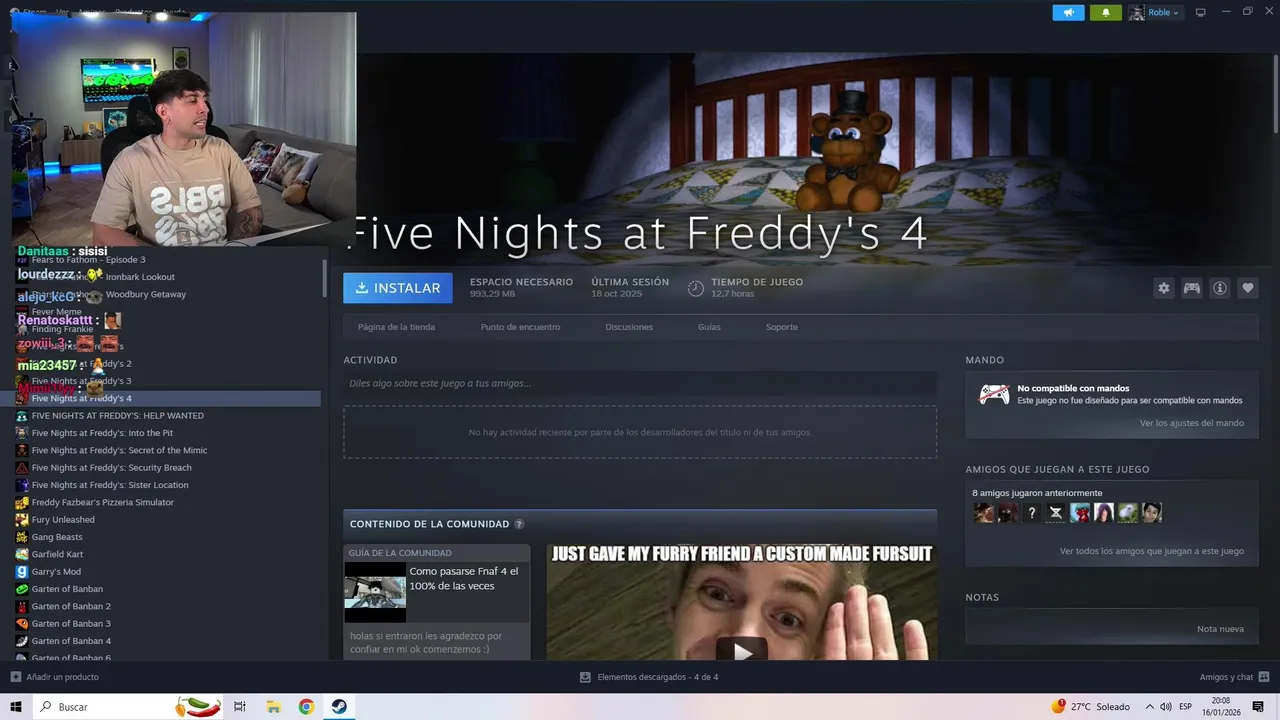Select Five Nights at Freddy's: Secret of the Mimic
The image size is (1280, 720).
coord(119,450)
